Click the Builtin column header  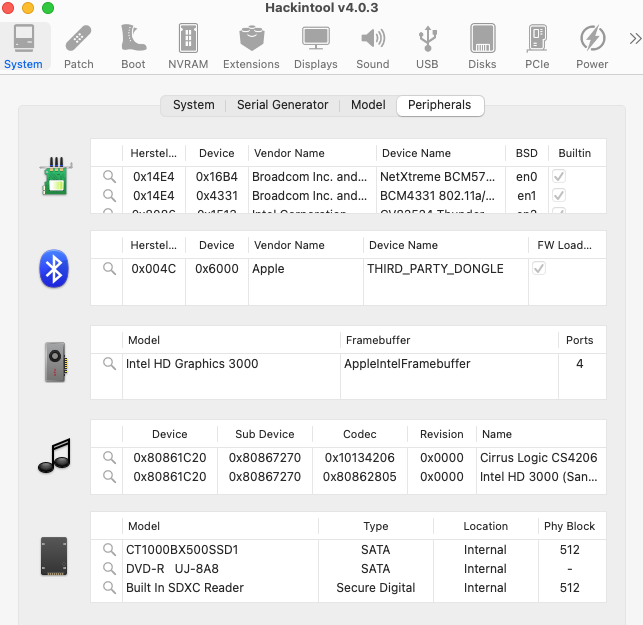[575, 153]
